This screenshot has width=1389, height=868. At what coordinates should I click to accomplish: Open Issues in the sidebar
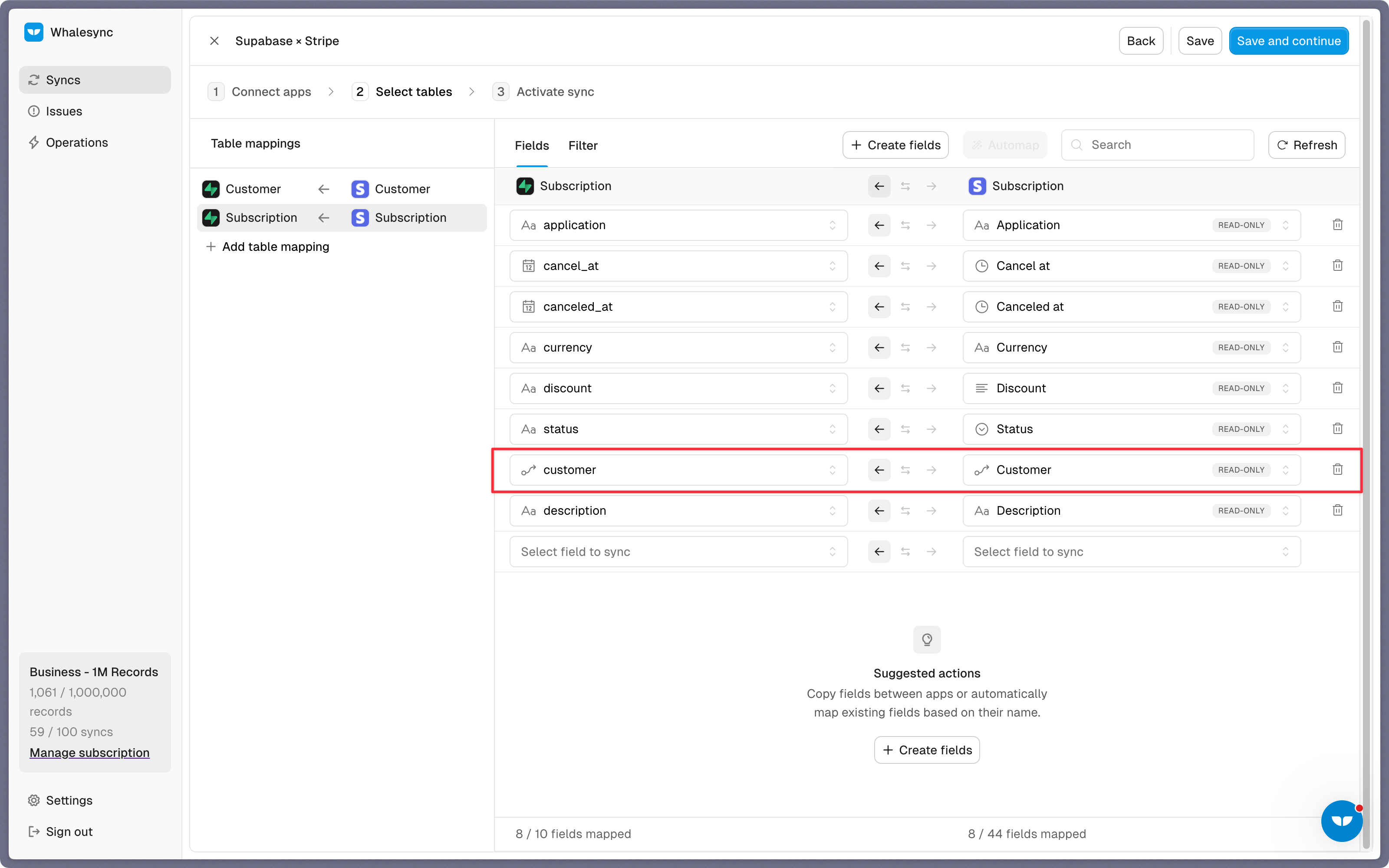[95, 111]
